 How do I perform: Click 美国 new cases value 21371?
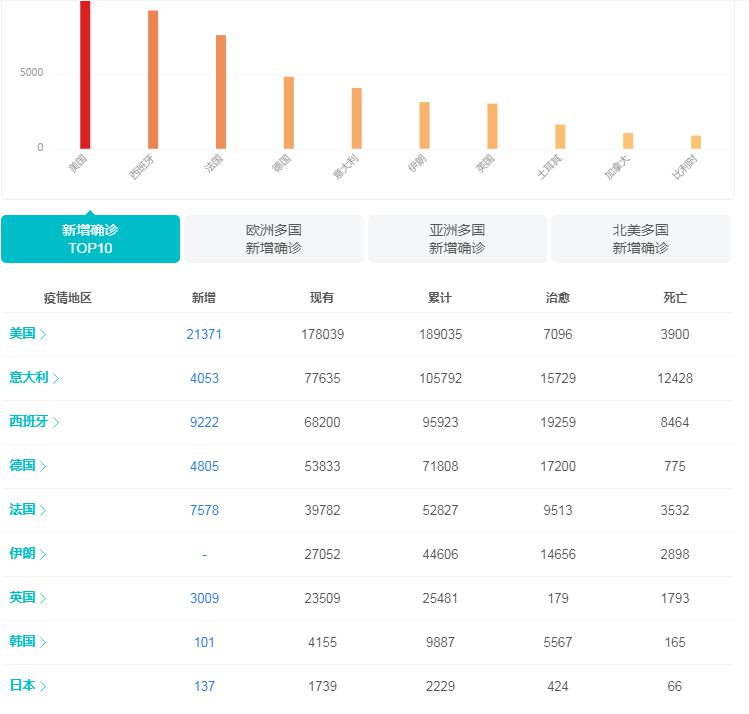tap(204, 334)
